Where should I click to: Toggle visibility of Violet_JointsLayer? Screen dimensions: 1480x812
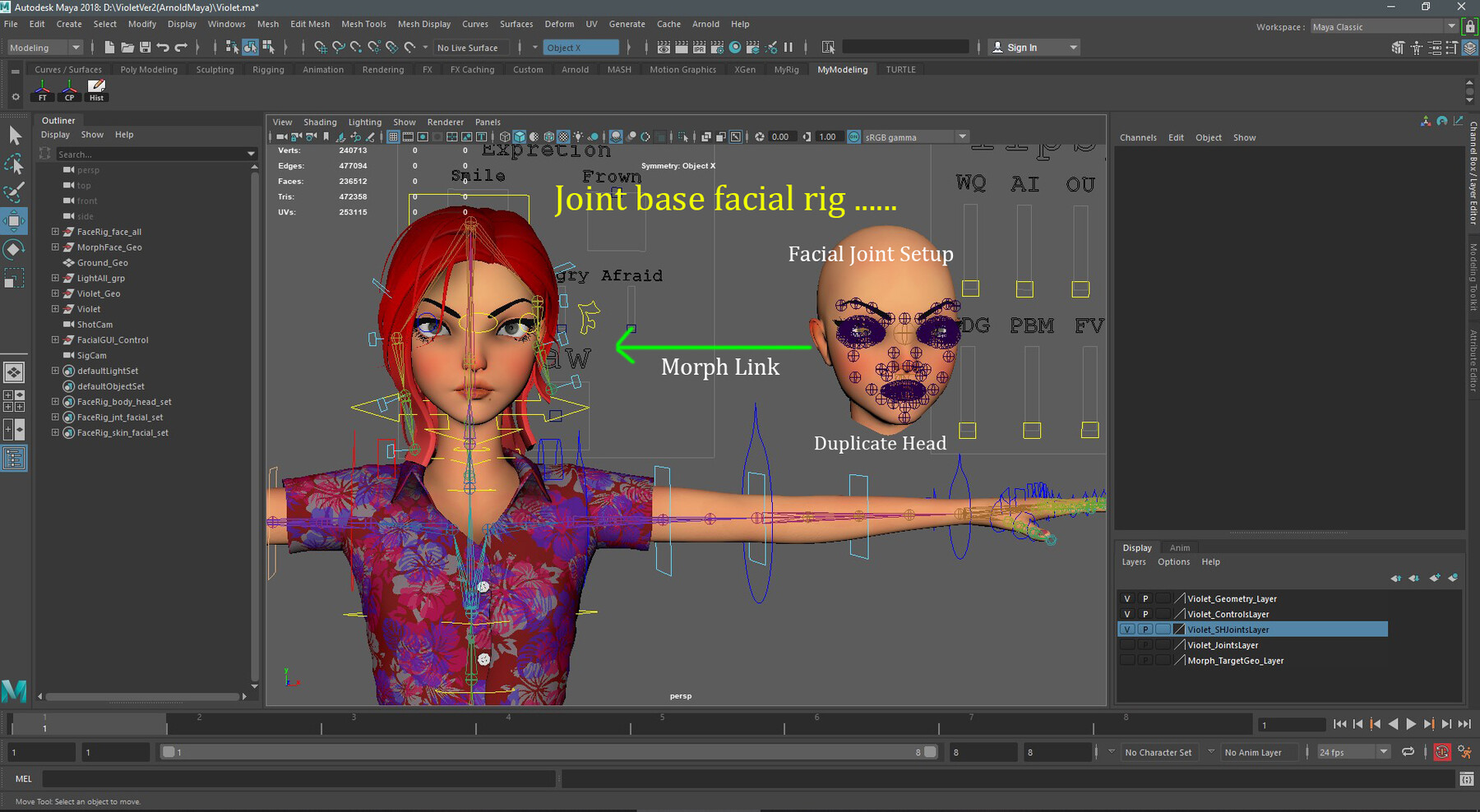[x=1127, y=645]
